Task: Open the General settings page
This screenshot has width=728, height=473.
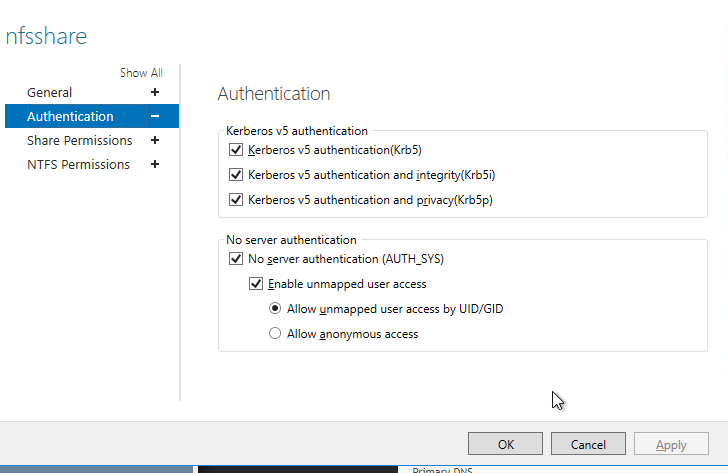Action: pos(50,92)
